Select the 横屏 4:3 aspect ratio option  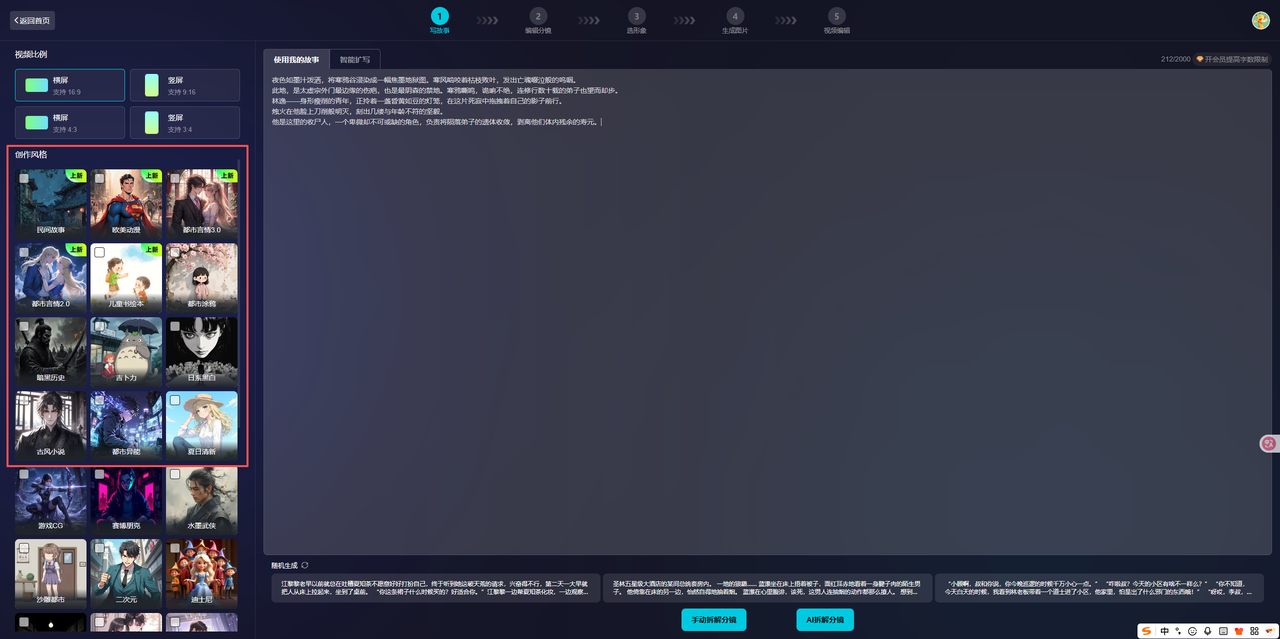pos(70,123)
